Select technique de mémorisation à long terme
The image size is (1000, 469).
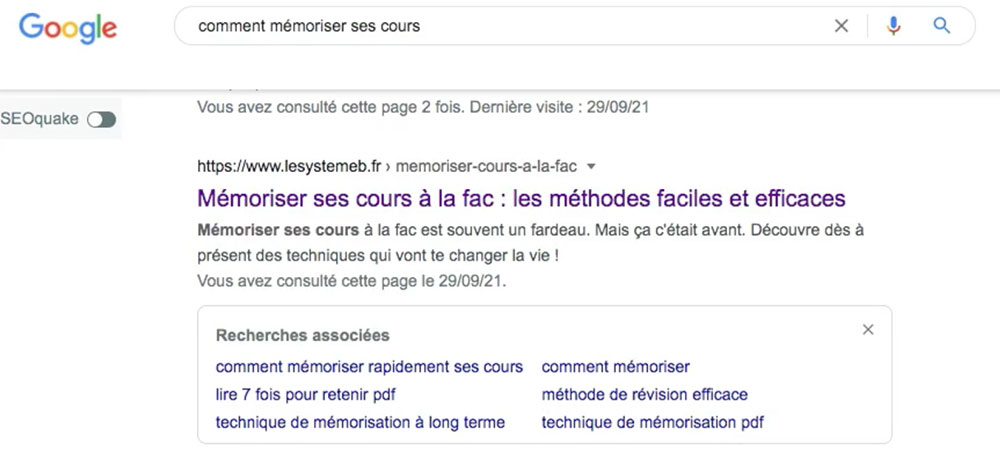[x=360, y=422]
